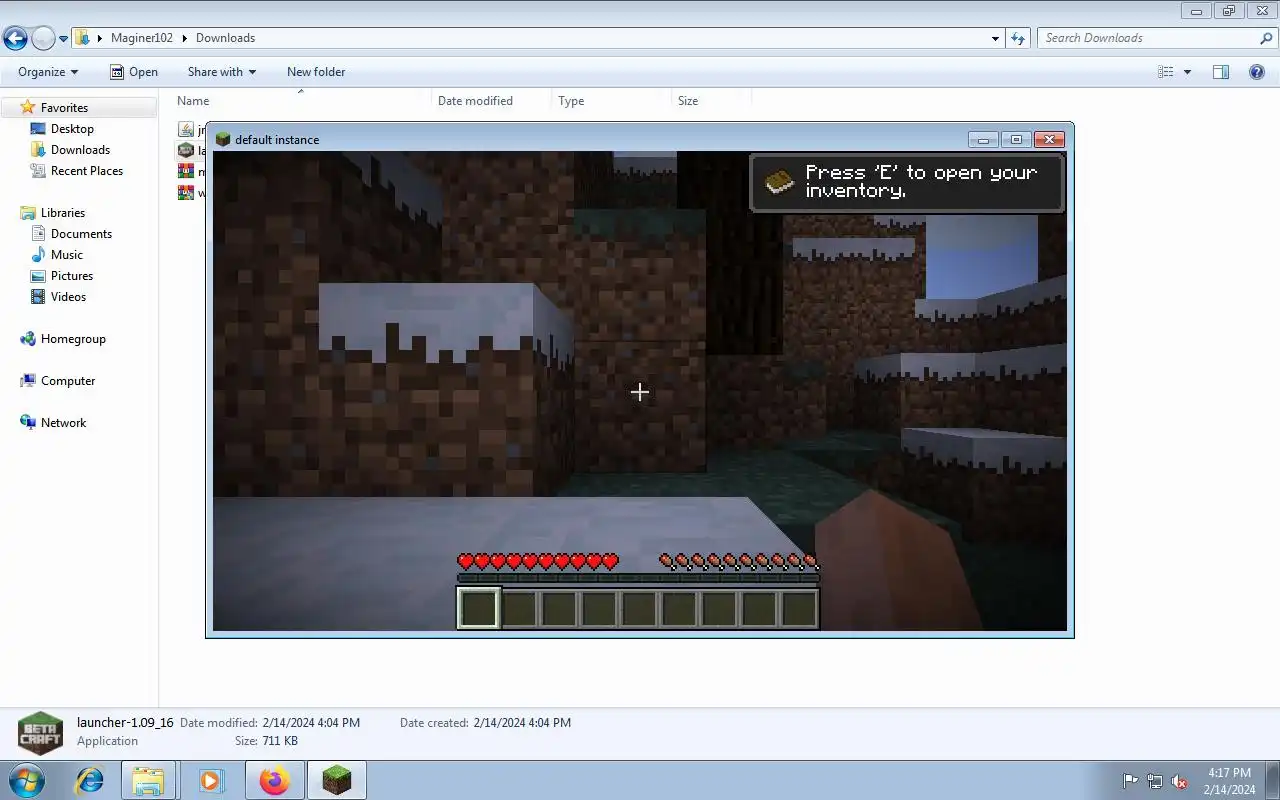1280x800 pixels.
Task: Open the recent pages dropdown arrow
Action: (x=64, y=39)
